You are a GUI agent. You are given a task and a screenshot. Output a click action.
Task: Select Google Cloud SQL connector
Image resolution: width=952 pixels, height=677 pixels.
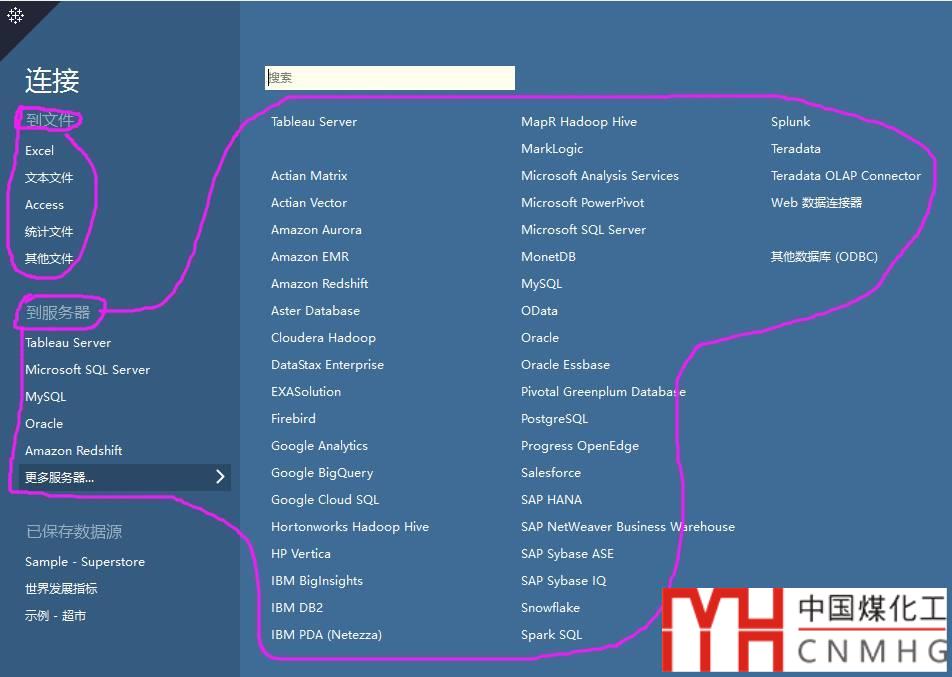pyautogui.click(x=325, y=500)
